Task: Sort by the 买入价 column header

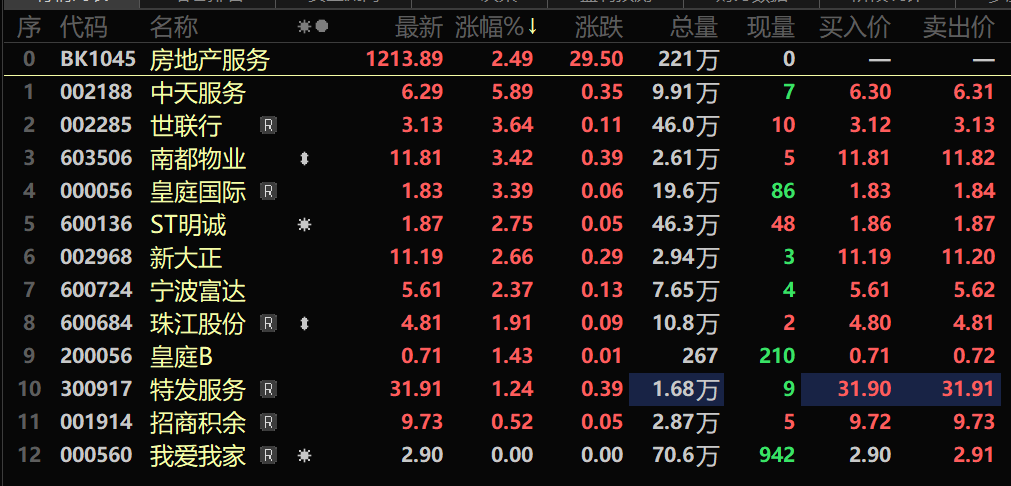Action: pyautogui.click(x=855, y=27)
